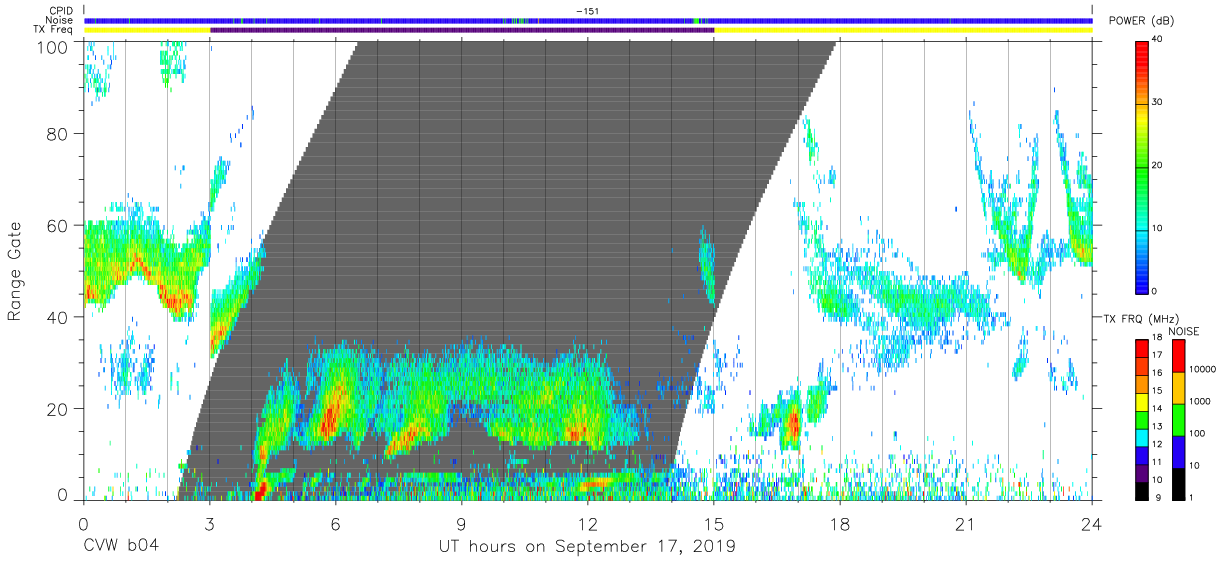Image resolution: width=1228 pixels, height=567 pixels.
Task: Click the UT hour 21 tick label
Action: click(x=966, y=523)
